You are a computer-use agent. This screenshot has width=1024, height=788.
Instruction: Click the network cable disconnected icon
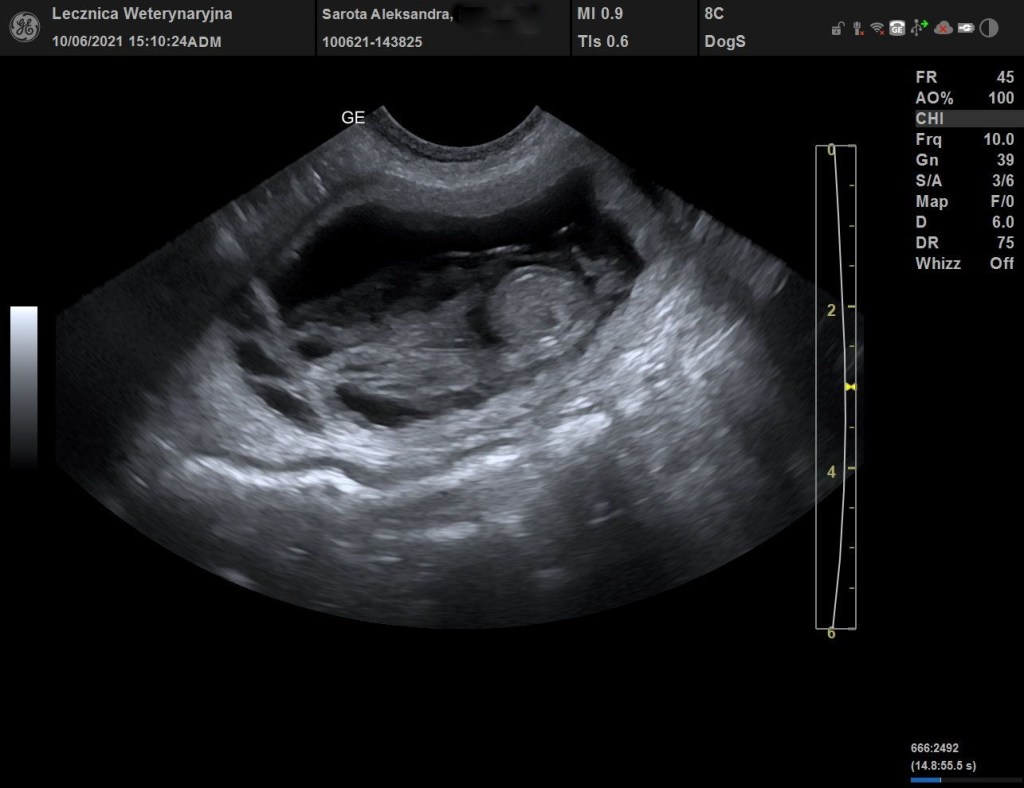[x=857, y=29]
